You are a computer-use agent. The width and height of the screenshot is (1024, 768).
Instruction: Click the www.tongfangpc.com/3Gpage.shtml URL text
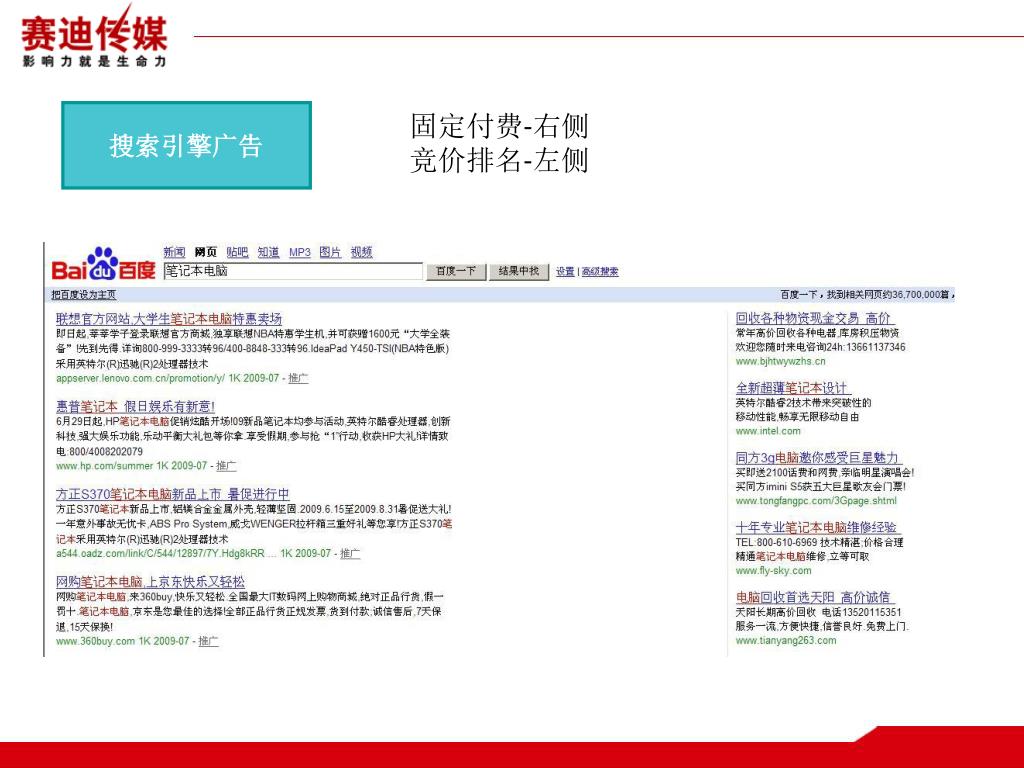816,501
